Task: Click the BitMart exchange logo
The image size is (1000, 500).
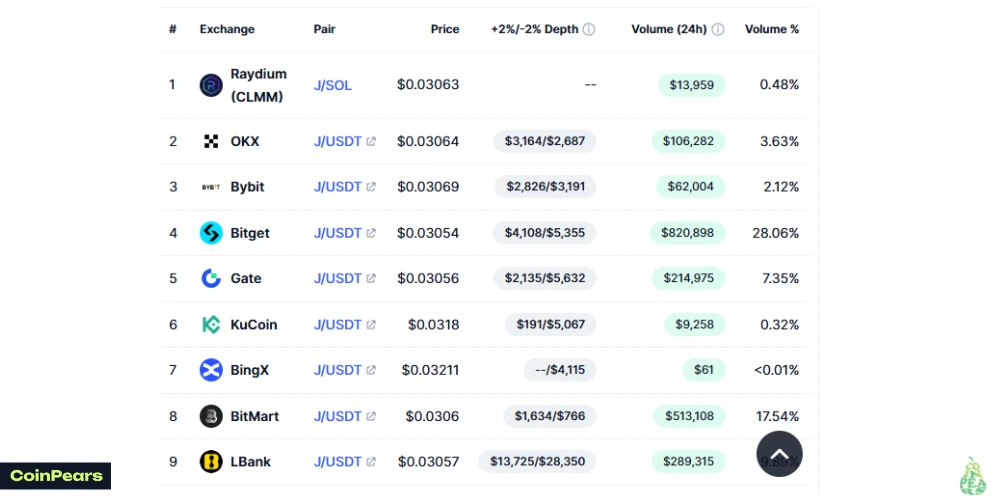Action: [x=211, y=416]
